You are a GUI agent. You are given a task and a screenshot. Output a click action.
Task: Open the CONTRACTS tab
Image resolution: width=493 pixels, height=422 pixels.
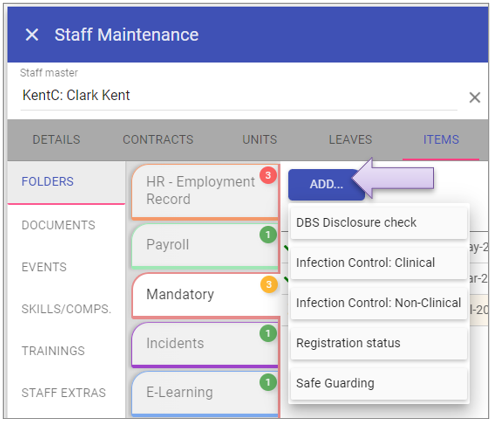[158, 140]
